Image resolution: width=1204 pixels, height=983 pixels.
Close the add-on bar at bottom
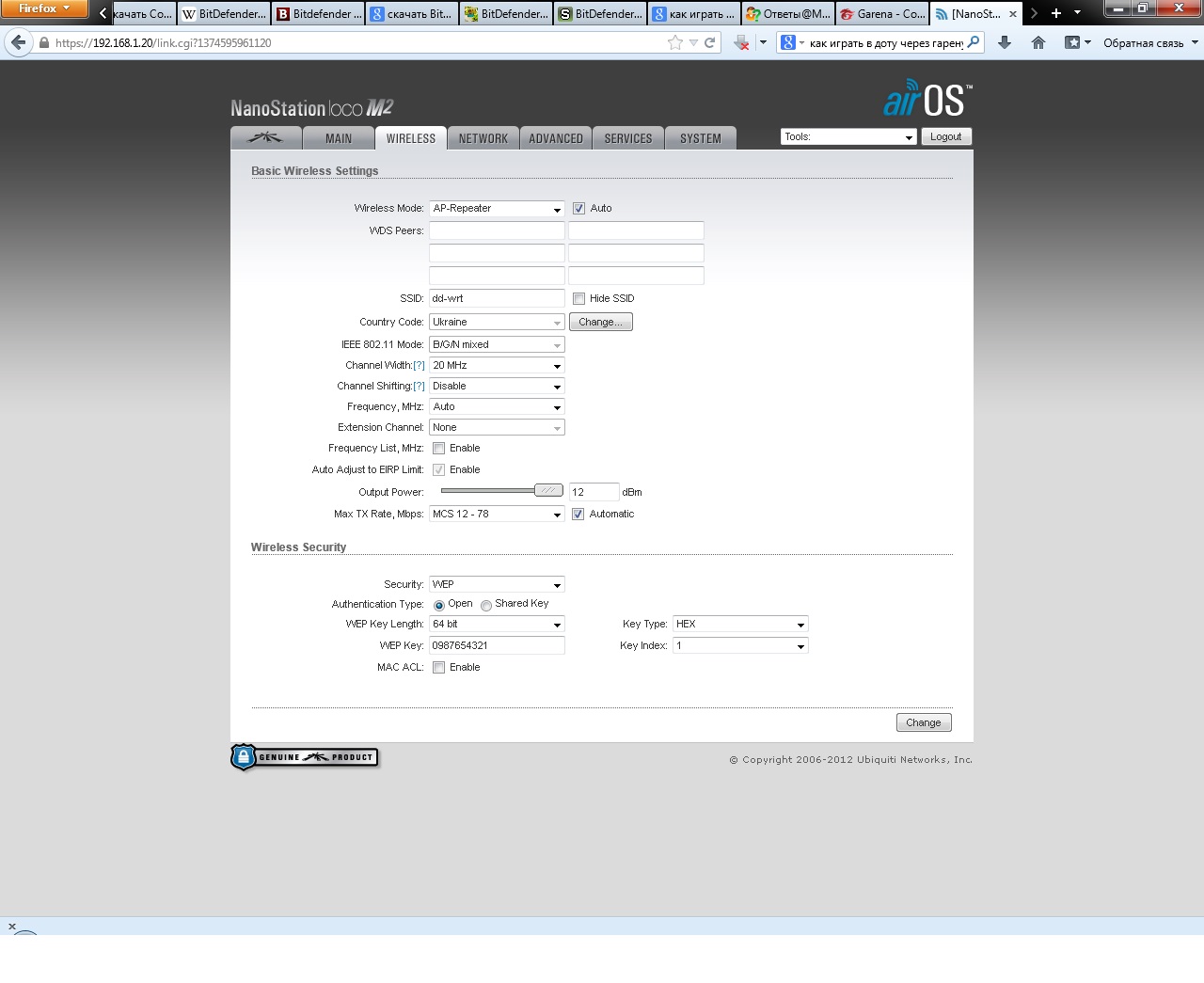click(x=12, y=927)
